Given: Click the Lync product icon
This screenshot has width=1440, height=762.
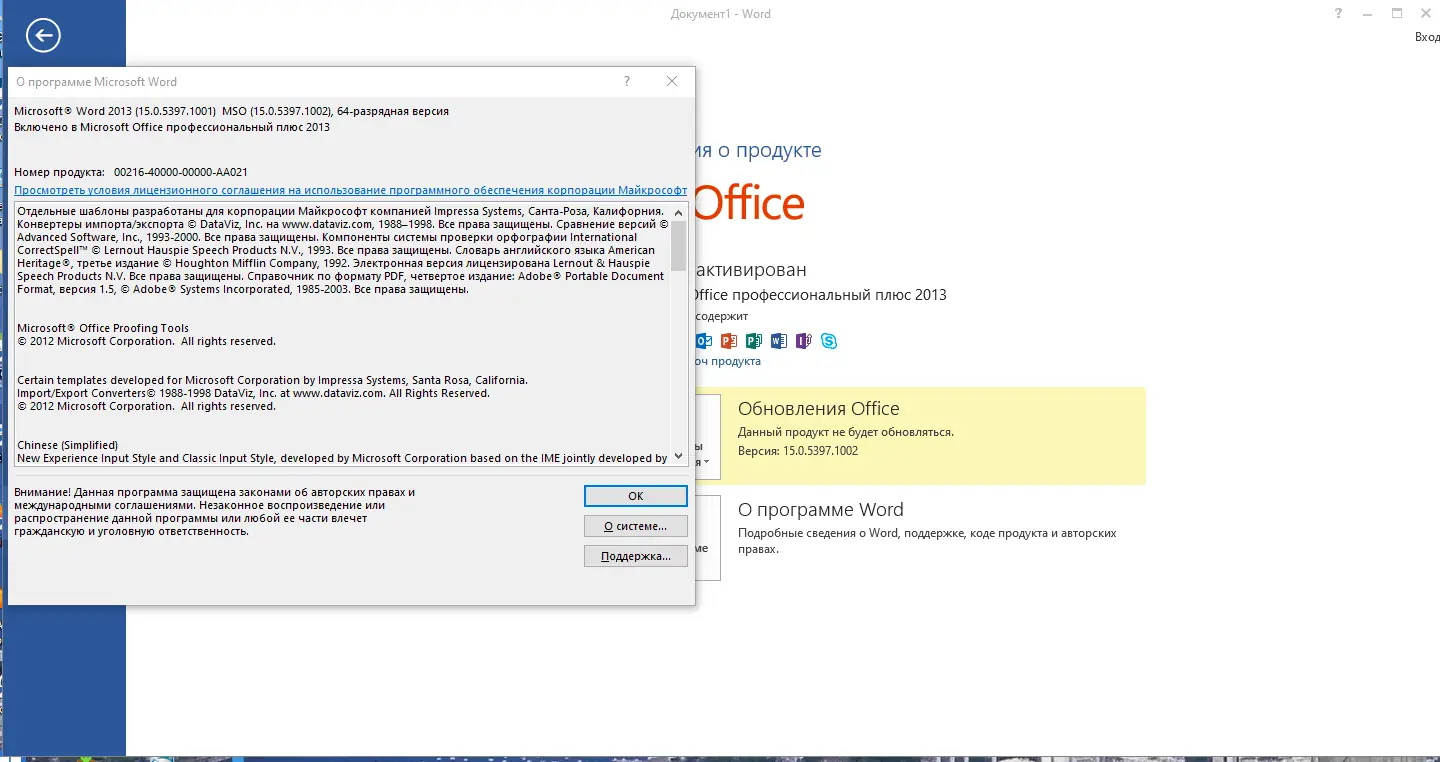Looking at the screenshot, I should click(x=829, y=341).
